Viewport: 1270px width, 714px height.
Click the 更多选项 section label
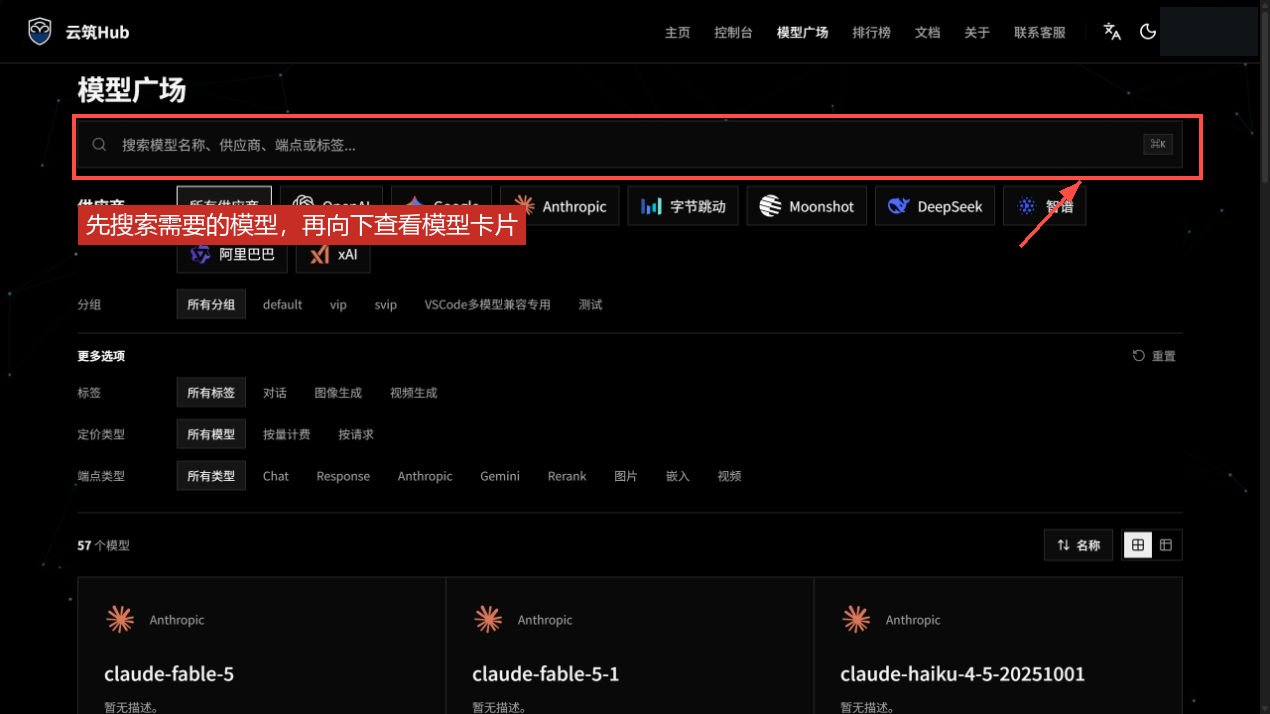pos(101,356)
